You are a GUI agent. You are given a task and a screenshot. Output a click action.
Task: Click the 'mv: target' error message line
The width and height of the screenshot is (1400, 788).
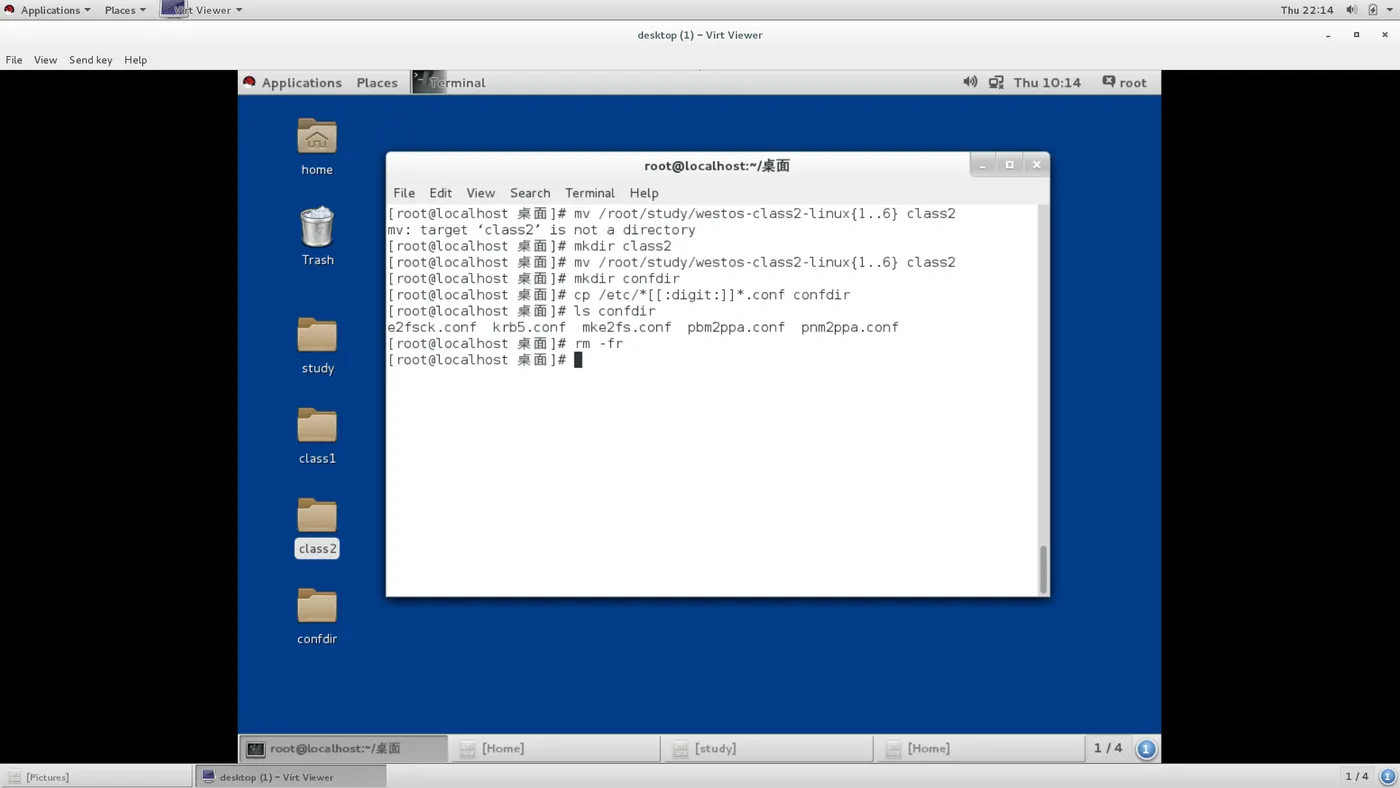pyautogui.click(x=541, y=230)
